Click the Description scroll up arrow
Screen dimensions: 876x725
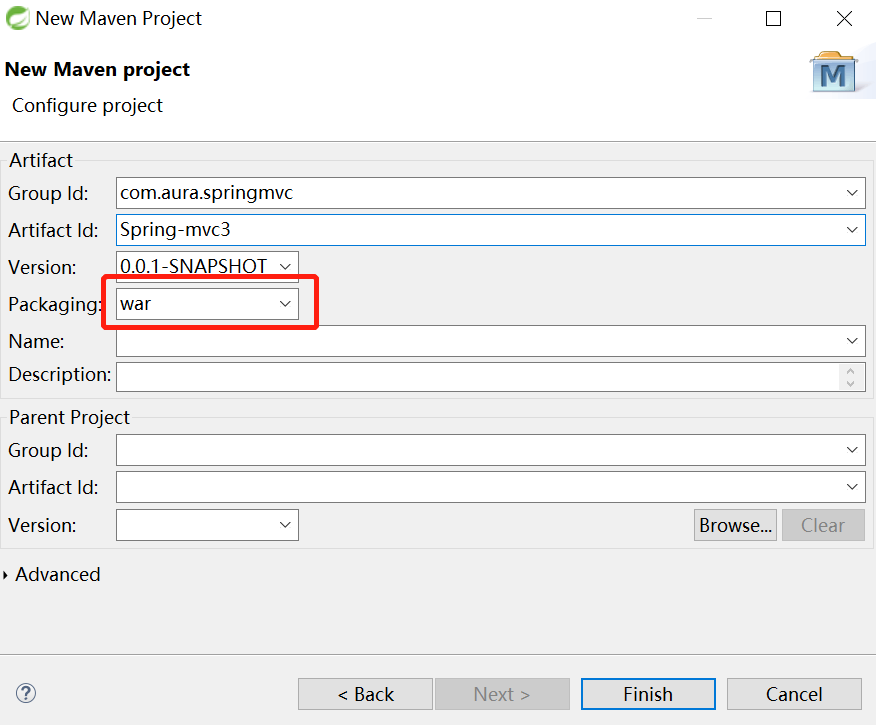tap(850, 371)
